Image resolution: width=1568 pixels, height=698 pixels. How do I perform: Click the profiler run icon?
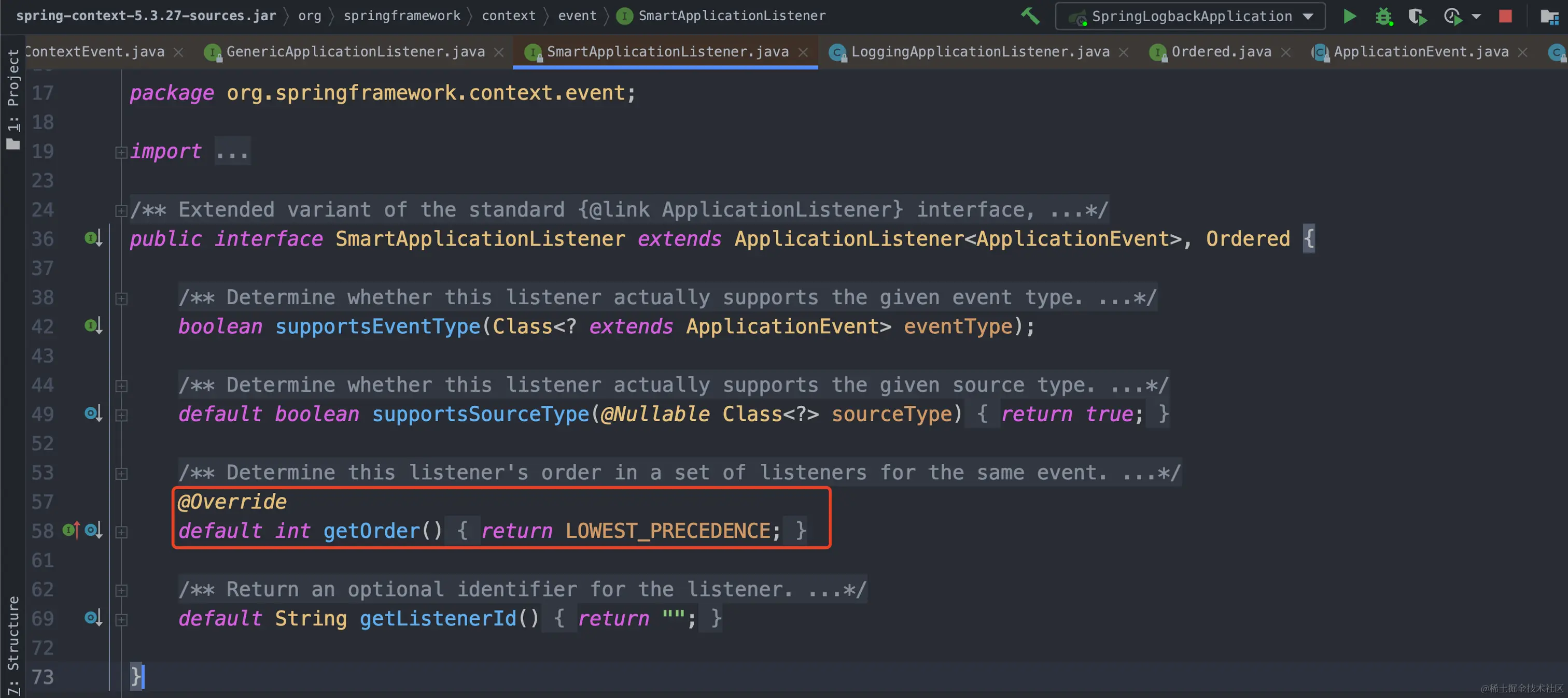pos(1453,17)
